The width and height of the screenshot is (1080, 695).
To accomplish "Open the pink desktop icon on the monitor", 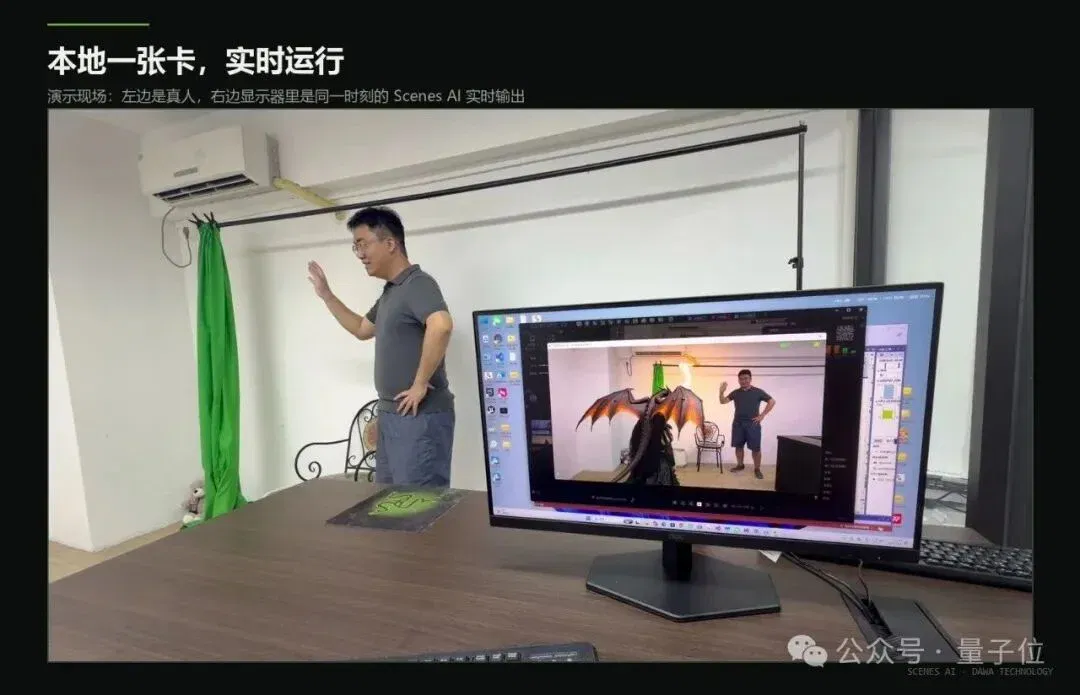I will pos(503,393).
